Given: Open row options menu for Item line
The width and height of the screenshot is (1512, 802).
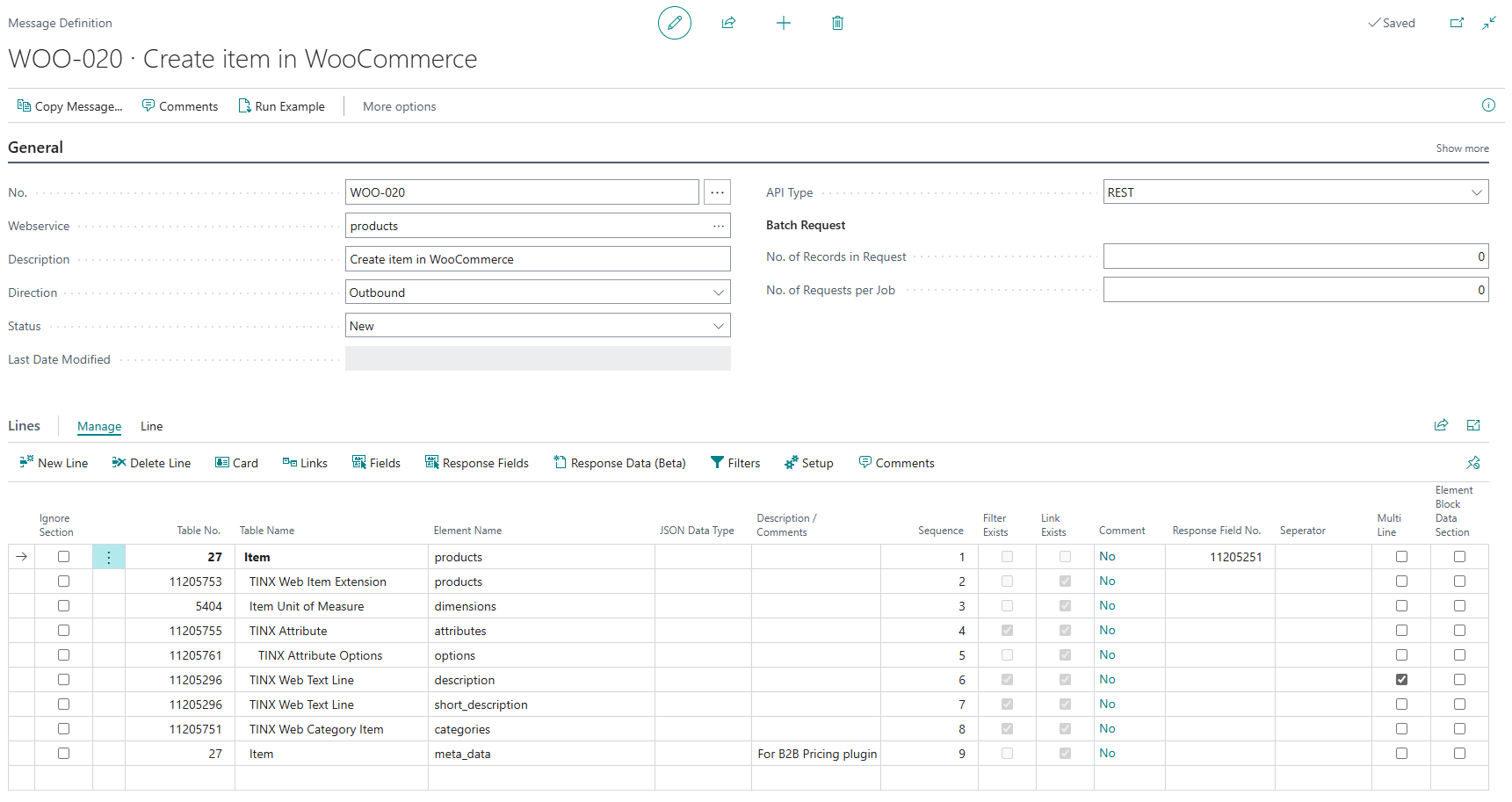Looking at the screenshot, I should [109, 557].
